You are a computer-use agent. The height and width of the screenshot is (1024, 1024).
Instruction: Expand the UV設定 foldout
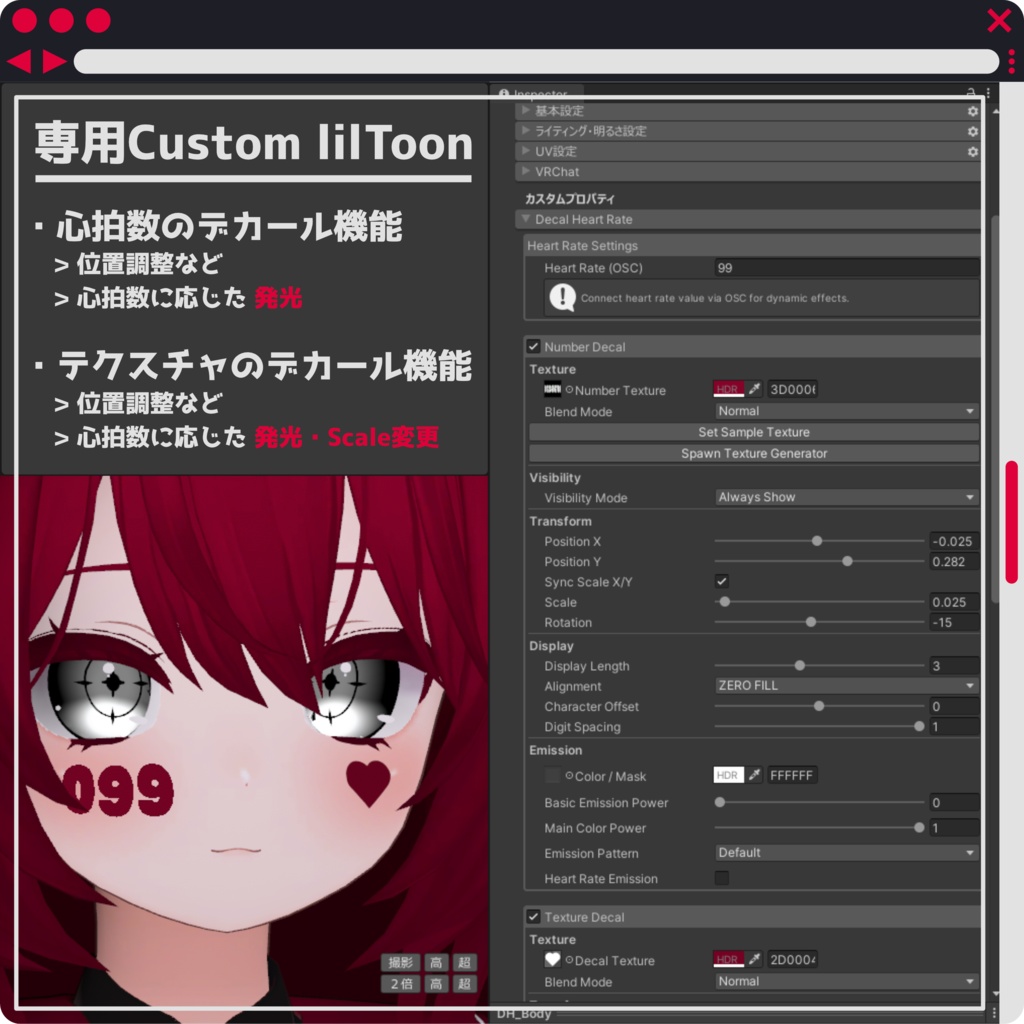point(525,151)
